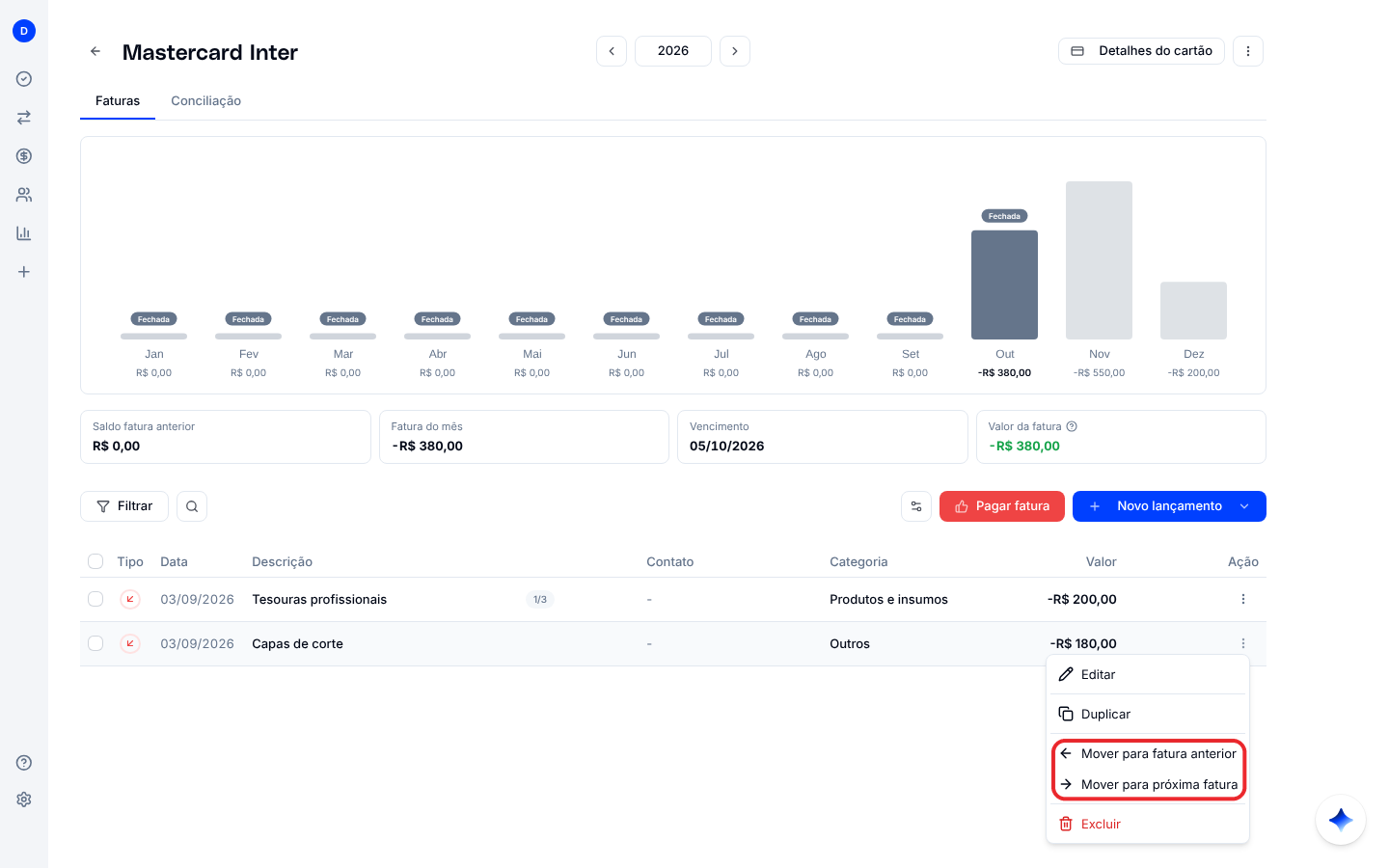
Task: Select the Out invoice bar in chart
Action: (1004, 285)
